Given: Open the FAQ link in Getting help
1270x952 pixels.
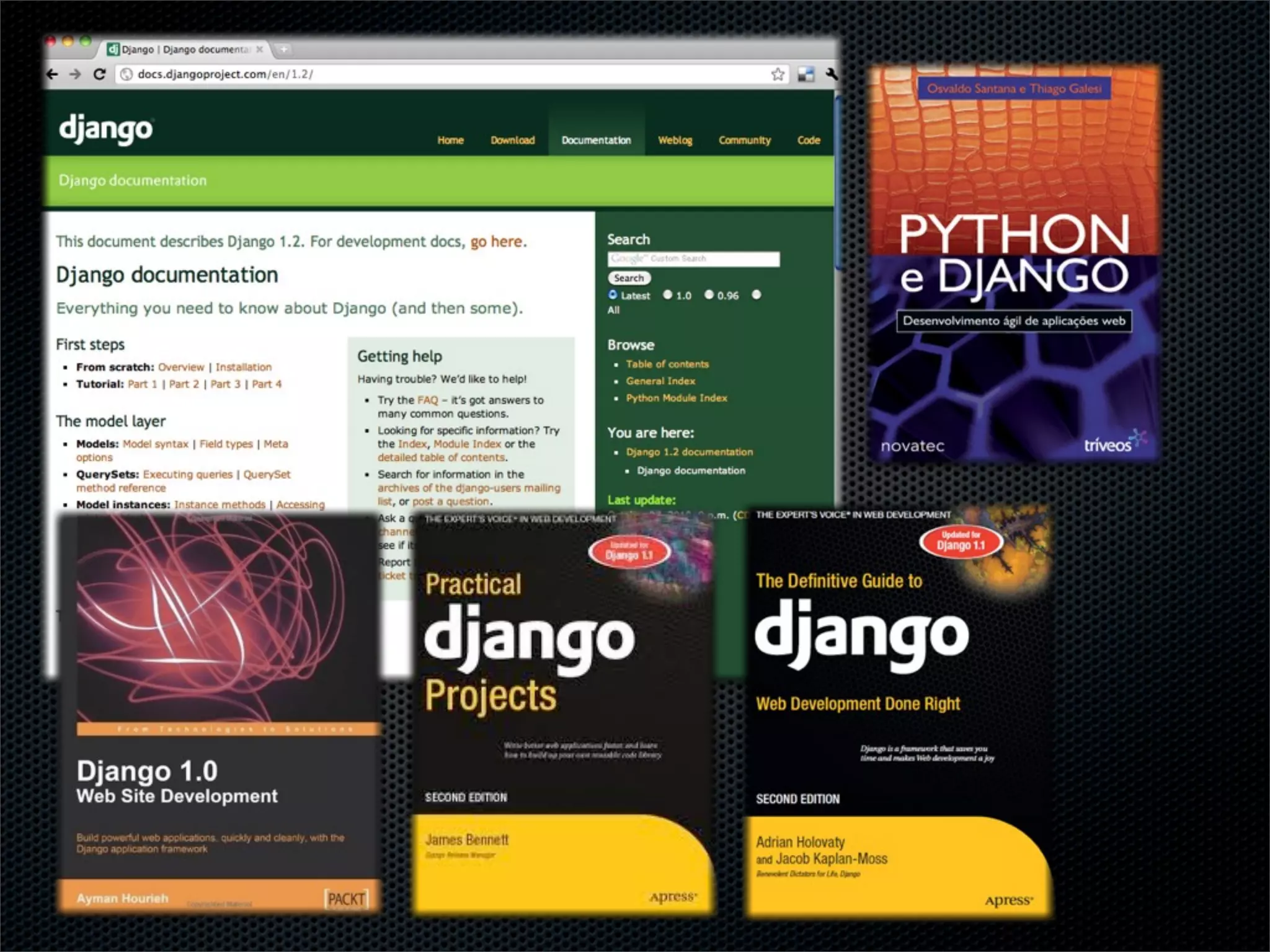Looking at the screenshot, I should pos(428,400).
